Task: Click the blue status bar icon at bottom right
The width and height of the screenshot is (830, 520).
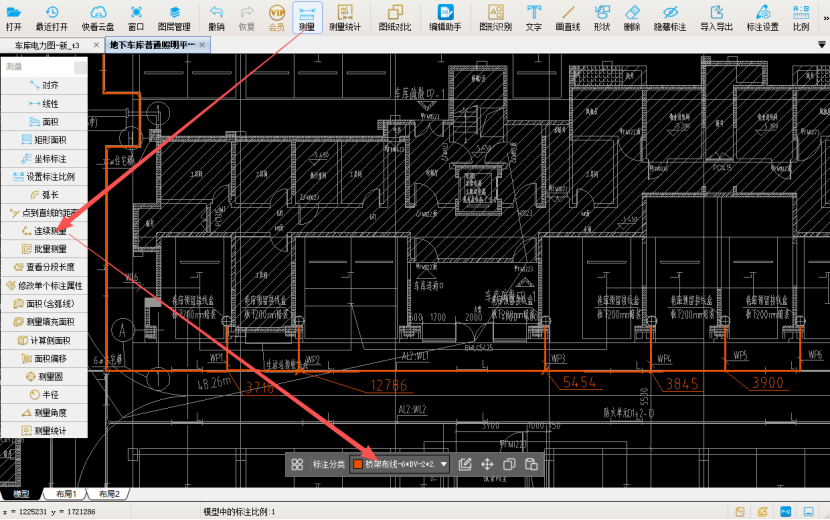Action: click(x=786, y=511)
